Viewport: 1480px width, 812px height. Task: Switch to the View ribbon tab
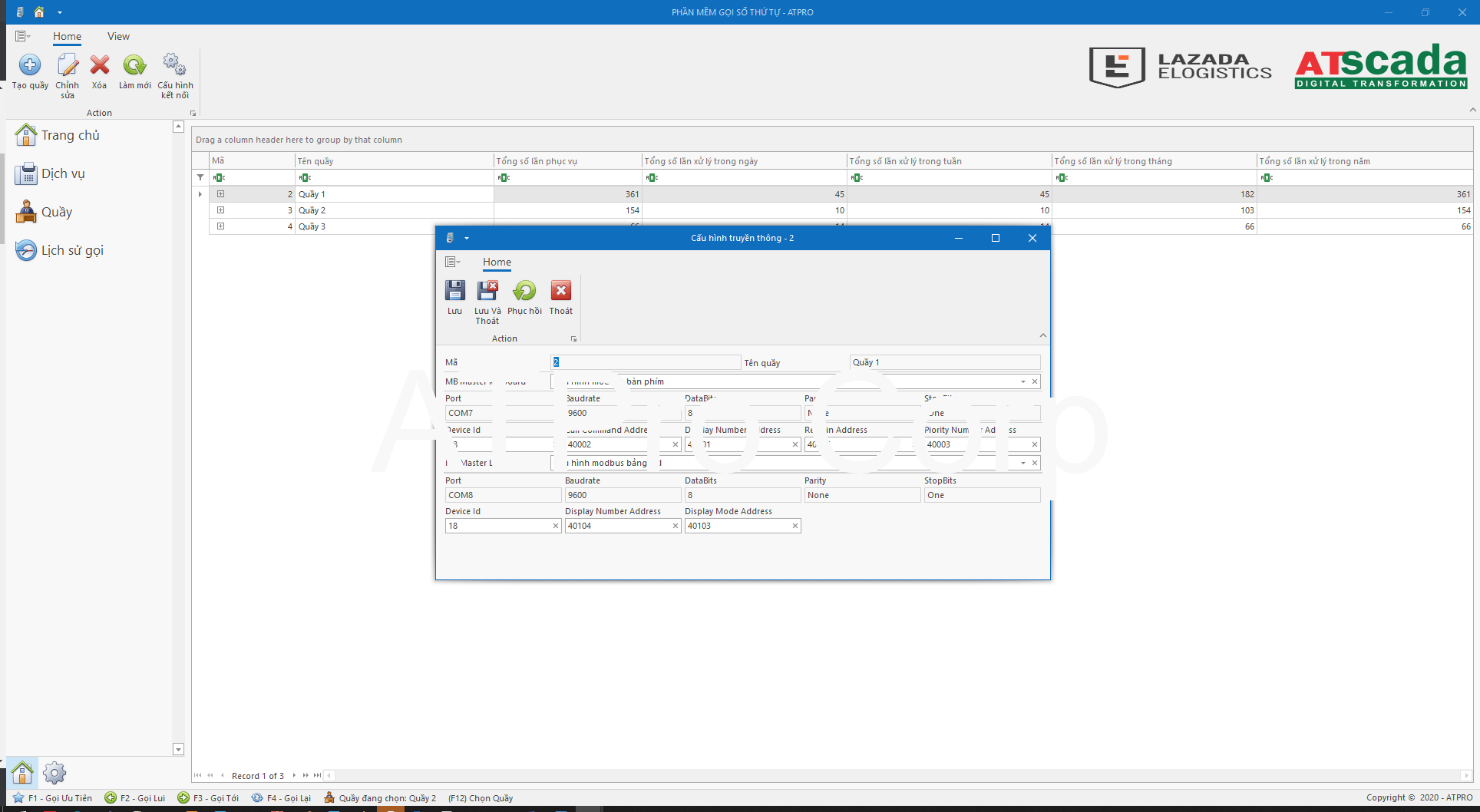[118, 36]
